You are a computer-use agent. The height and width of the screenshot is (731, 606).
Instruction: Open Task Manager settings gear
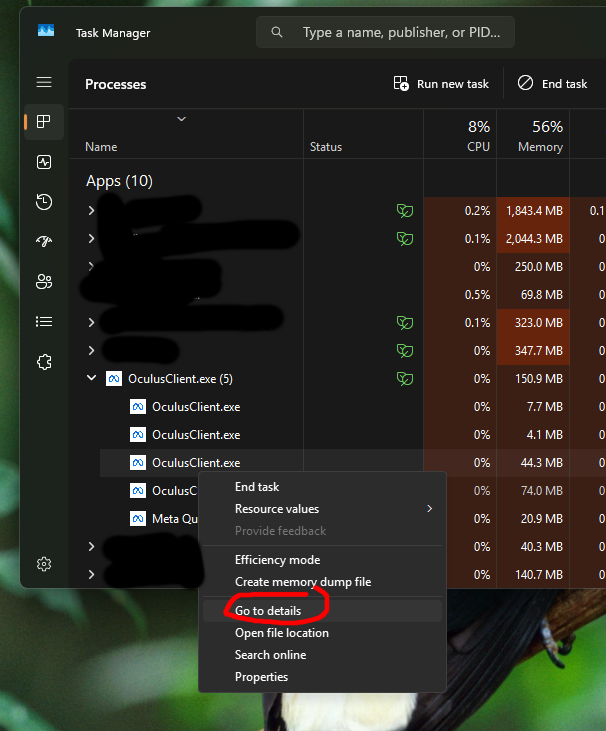(x=43, y=564)
